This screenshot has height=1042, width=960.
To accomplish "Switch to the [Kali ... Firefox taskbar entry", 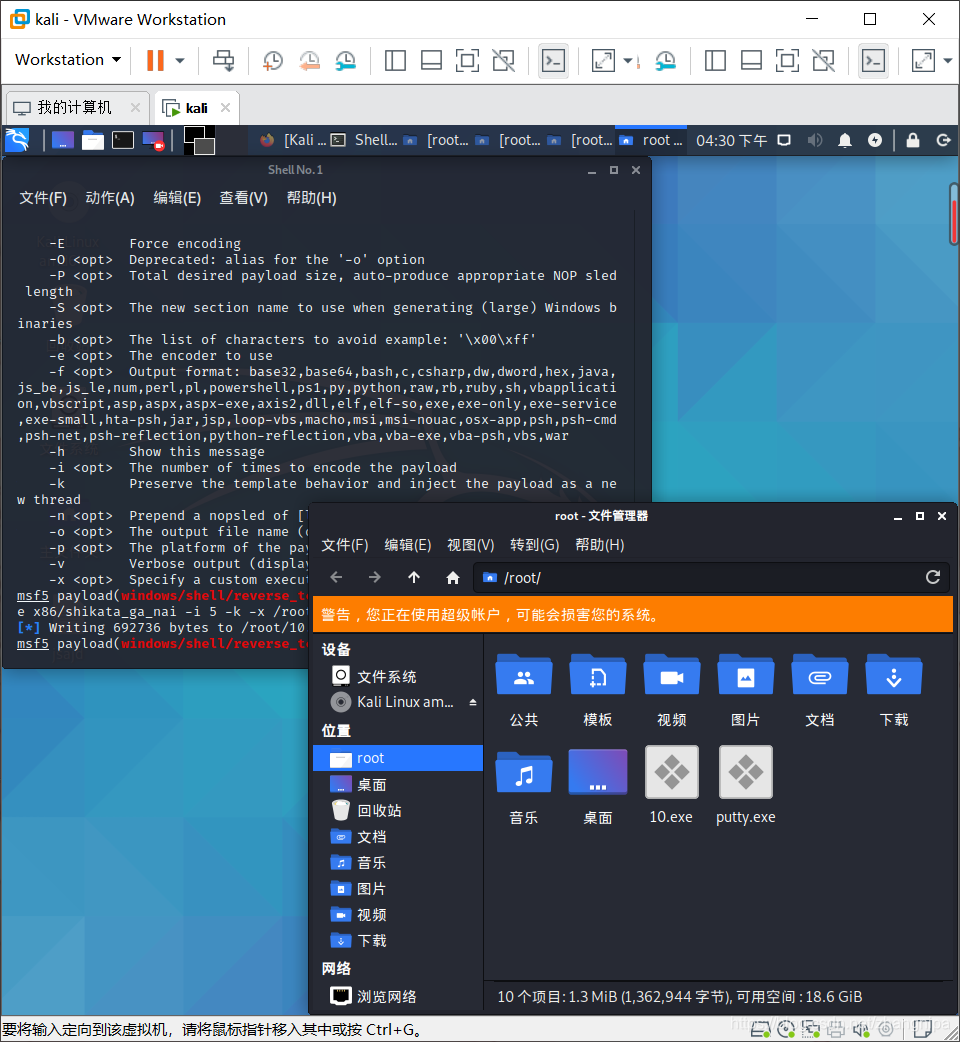I will [x=293, y=140].
